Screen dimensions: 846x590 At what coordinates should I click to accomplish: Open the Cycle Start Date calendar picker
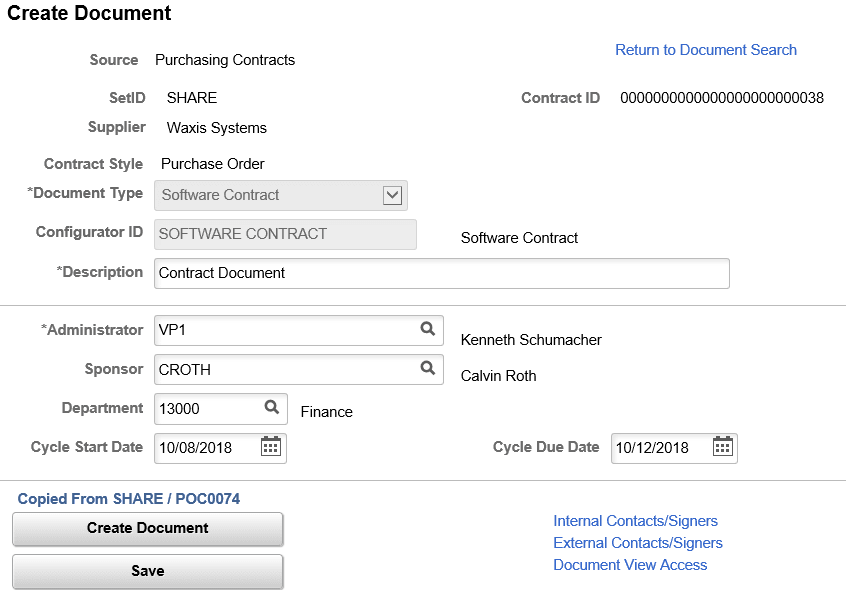[x=270, y=447]
